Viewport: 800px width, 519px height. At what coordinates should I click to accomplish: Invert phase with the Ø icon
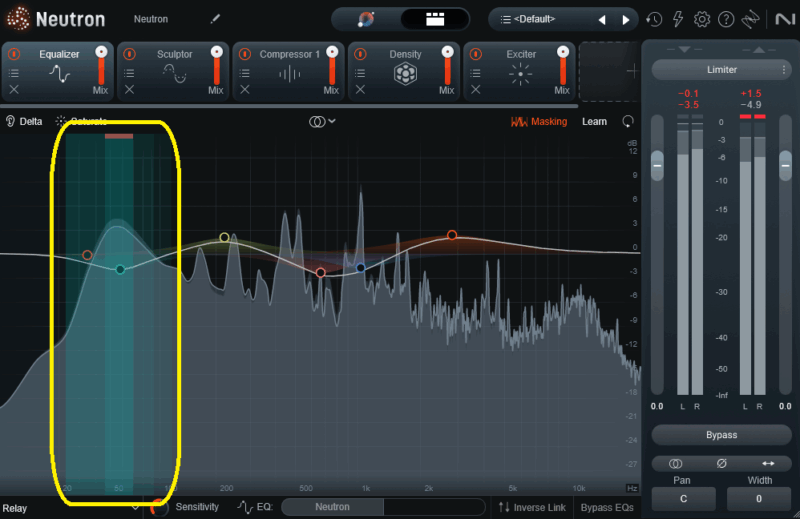pyautogui.click(x=721, y=463)
